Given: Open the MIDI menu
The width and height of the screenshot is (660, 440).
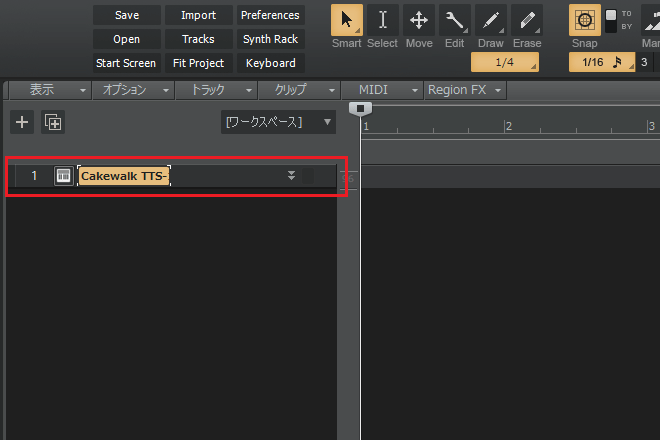Looking at the screenshot, I should point(382,90).
